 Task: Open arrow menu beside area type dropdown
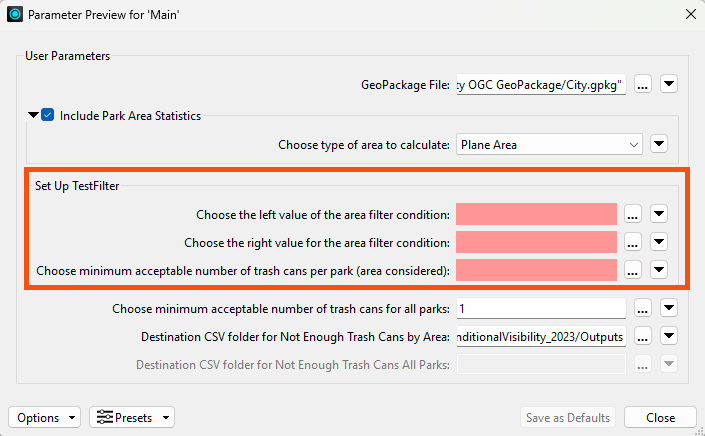pyautogui.click(x=659, y=144)
